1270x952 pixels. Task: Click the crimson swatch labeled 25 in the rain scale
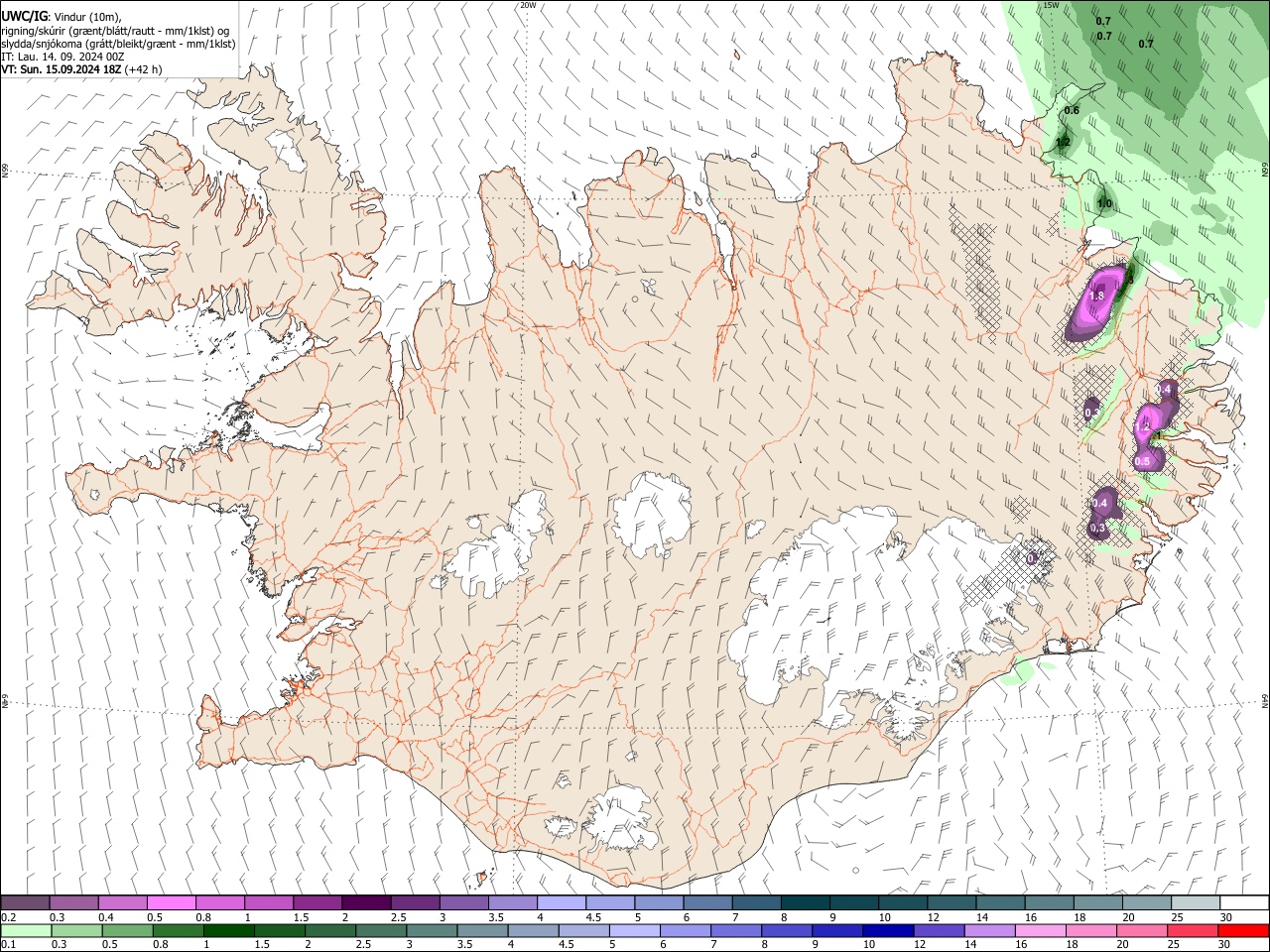1193,930
